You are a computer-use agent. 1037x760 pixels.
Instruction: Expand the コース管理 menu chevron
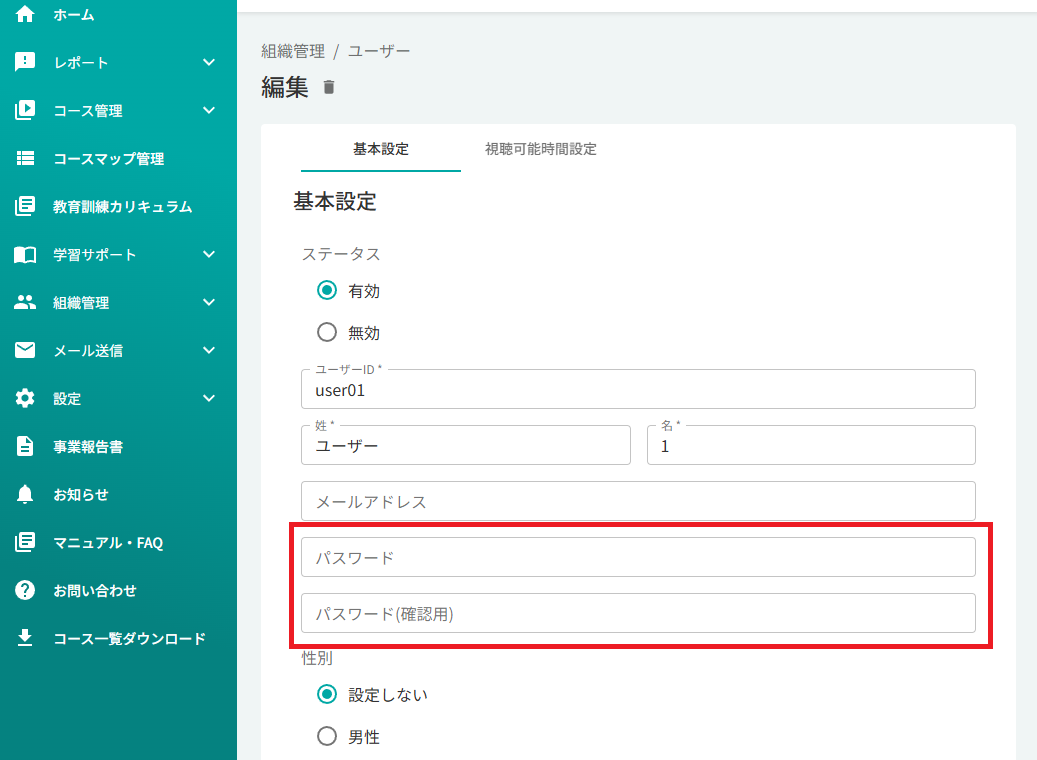point(209,110)
